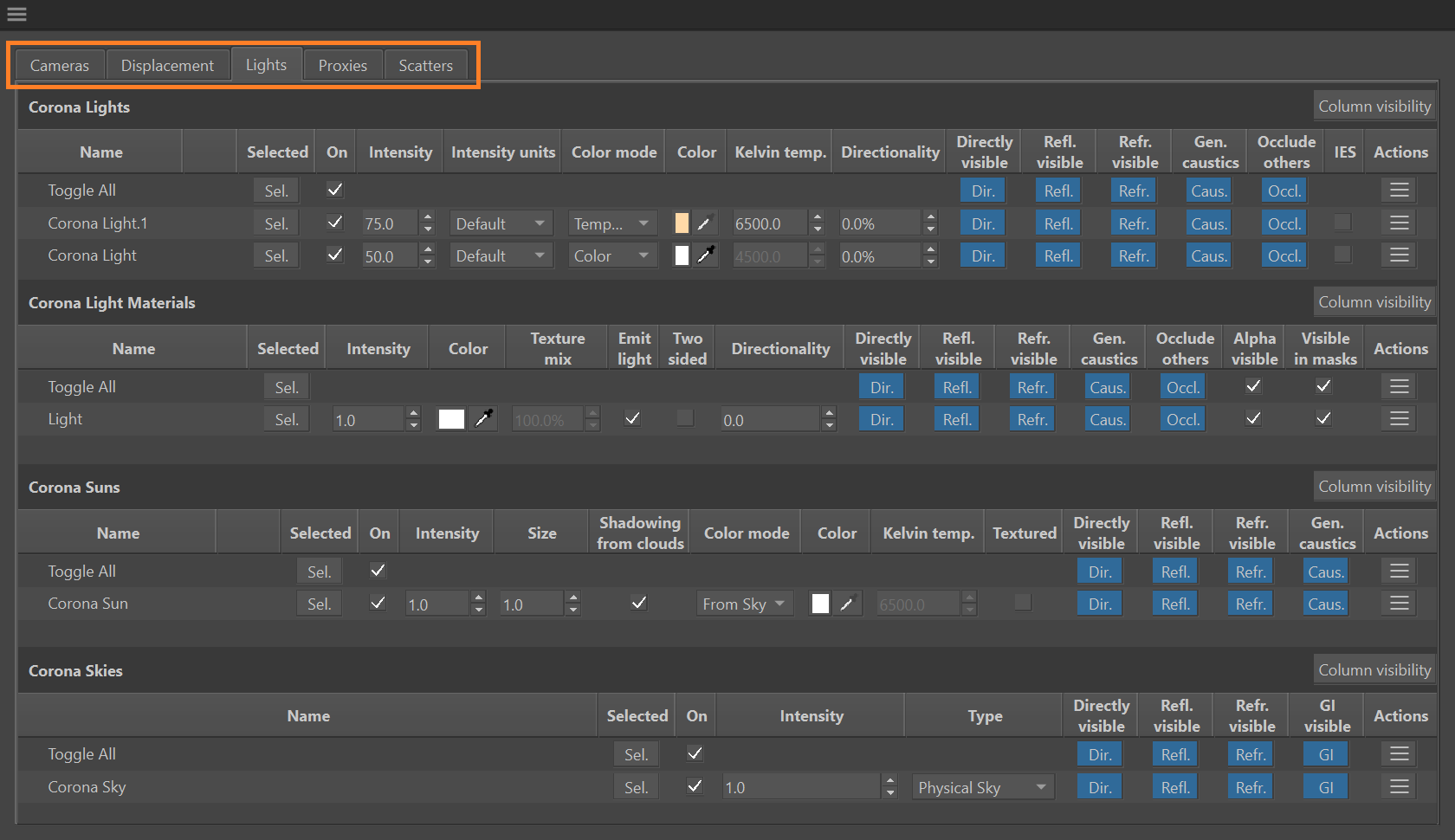Image resolution: width=1455 pixels, height=840 pixels.
Task: Turn off Corona Light.1 On checkbox
Action: point(335,223)
